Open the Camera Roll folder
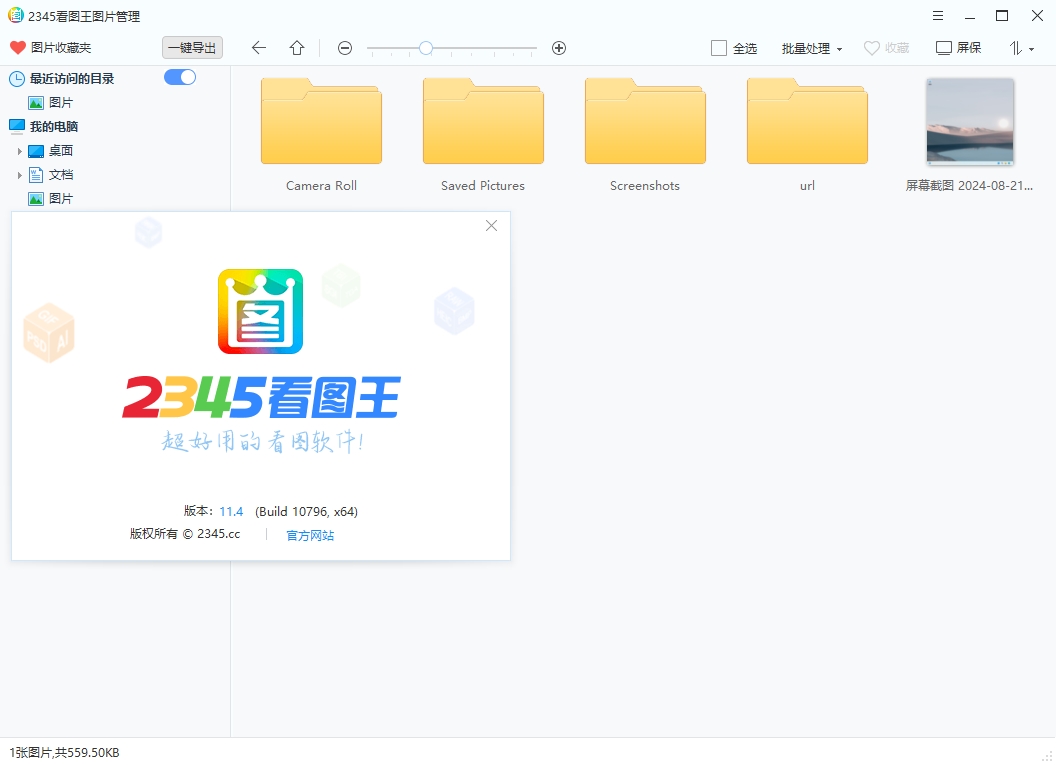The height and width of the screenshot is (765, 1056). [x=321, y=121]
